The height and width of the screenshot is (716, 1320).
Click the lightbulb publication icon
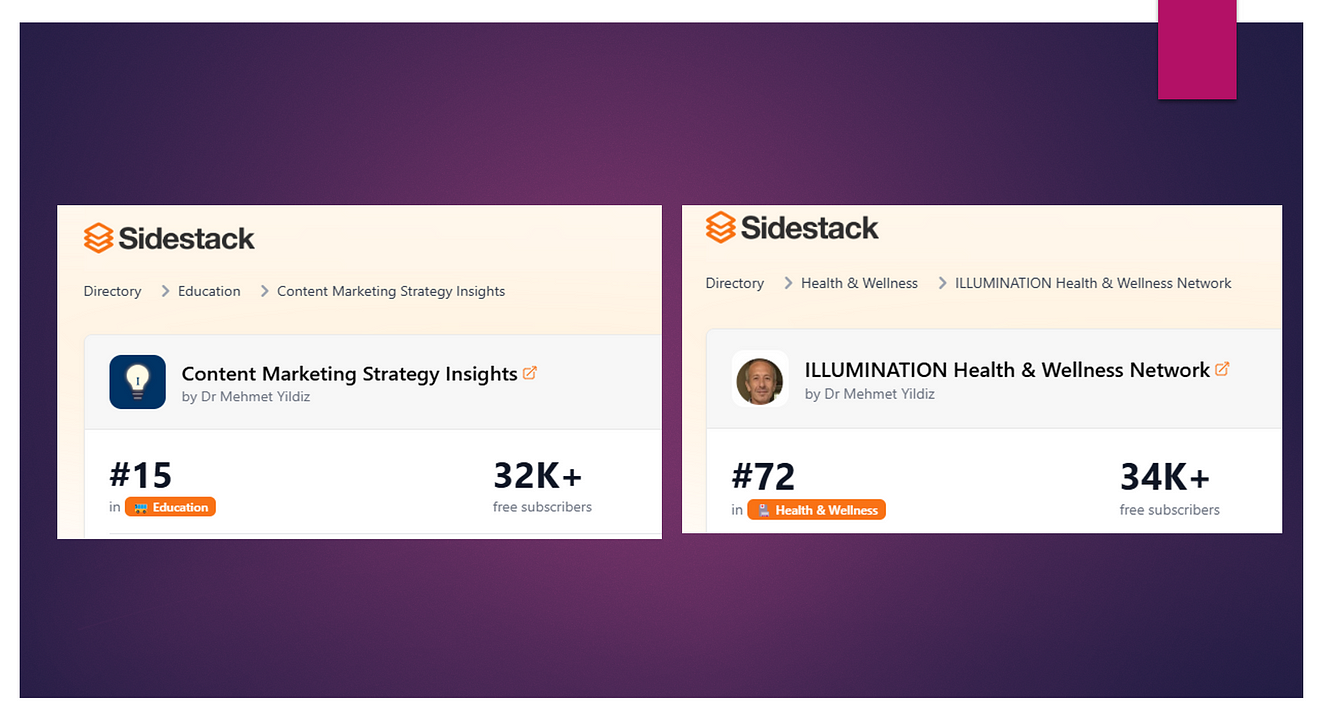[x=137, y=381]
